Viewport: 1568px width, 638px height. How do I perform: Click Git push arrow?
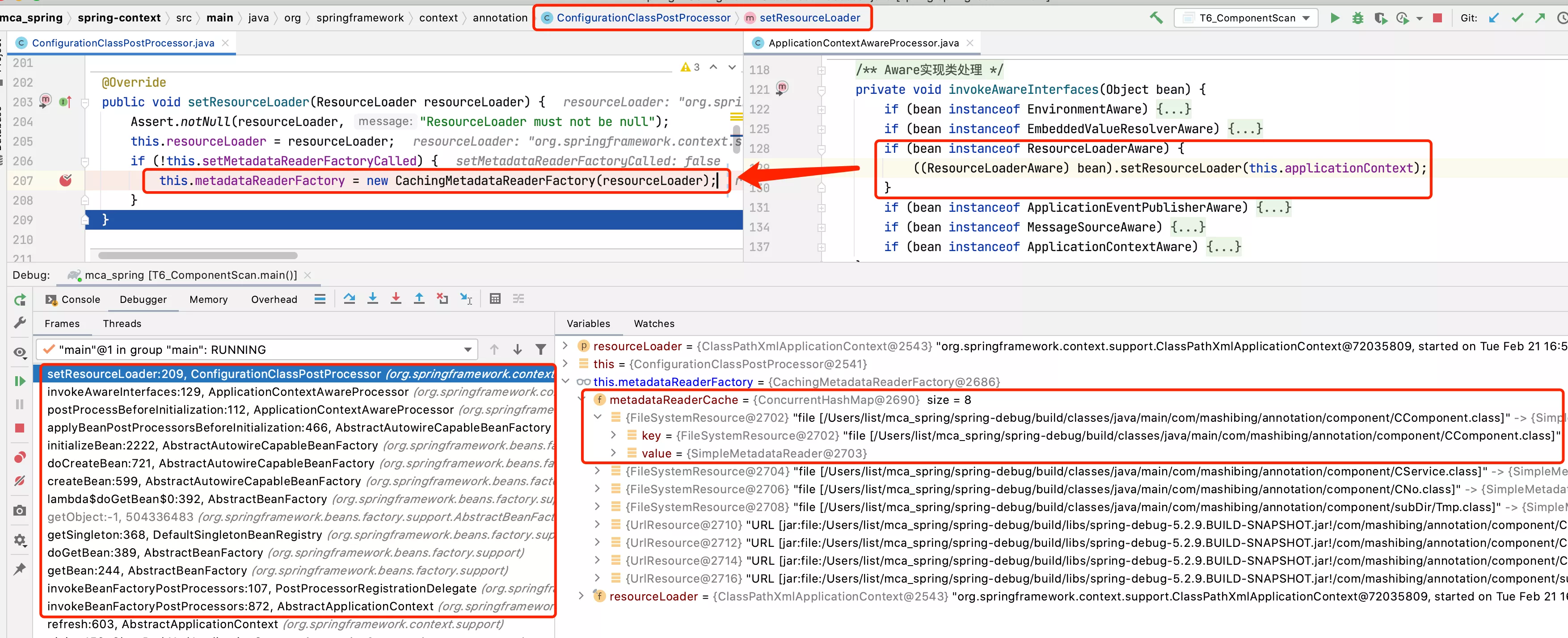tap(1540, 18)
